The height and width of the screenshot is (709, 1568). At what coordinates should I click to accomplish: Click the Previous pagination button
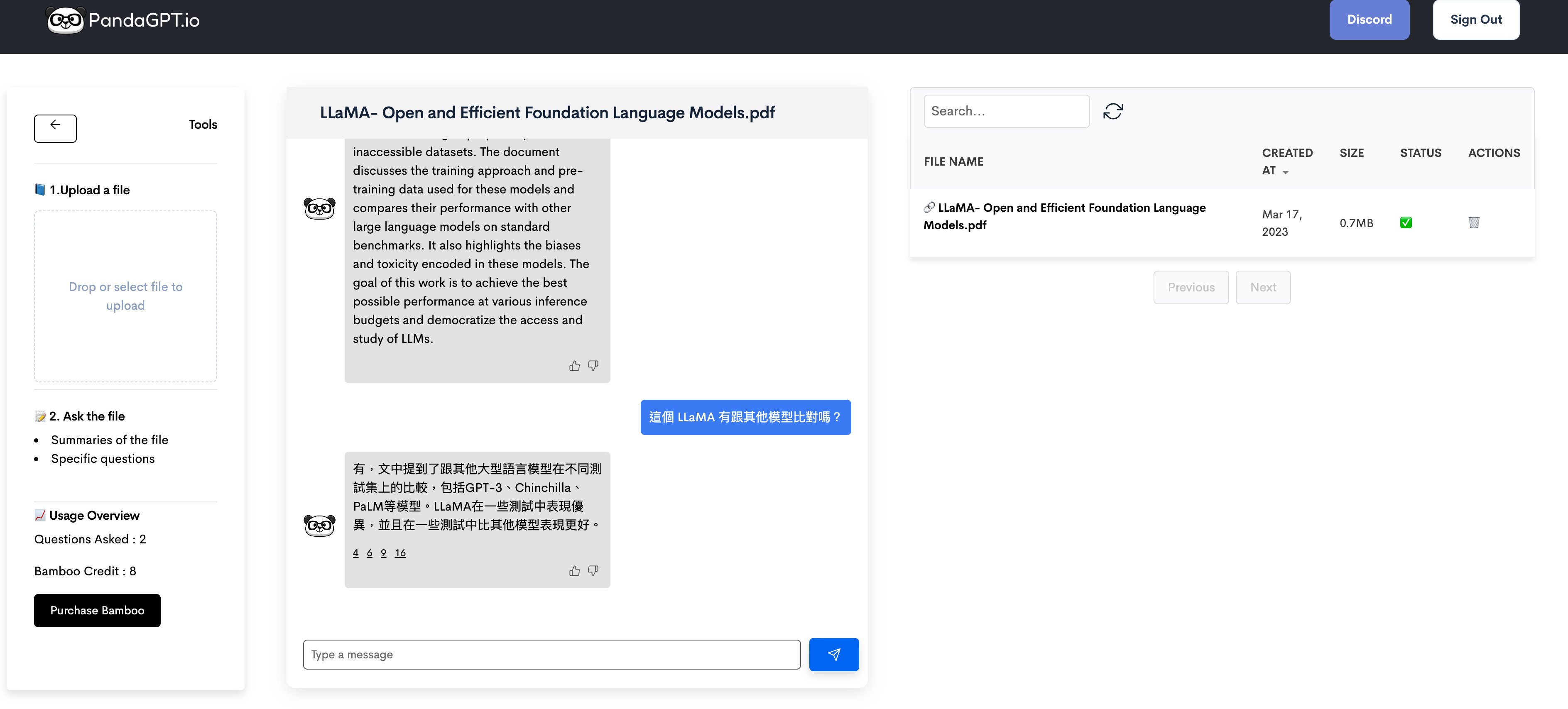(1191, 287)
